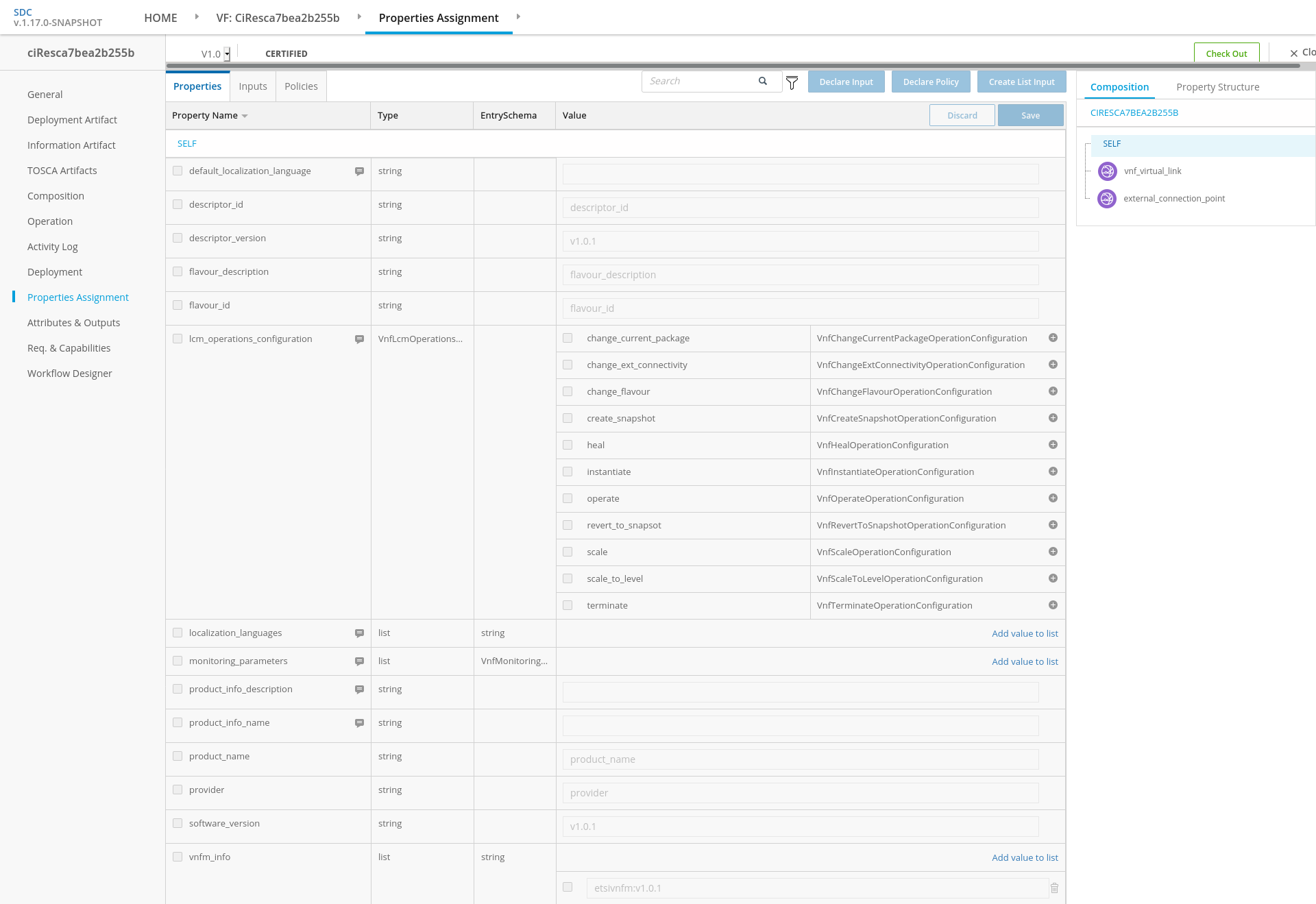Open General in the left menu

point(45,95)
